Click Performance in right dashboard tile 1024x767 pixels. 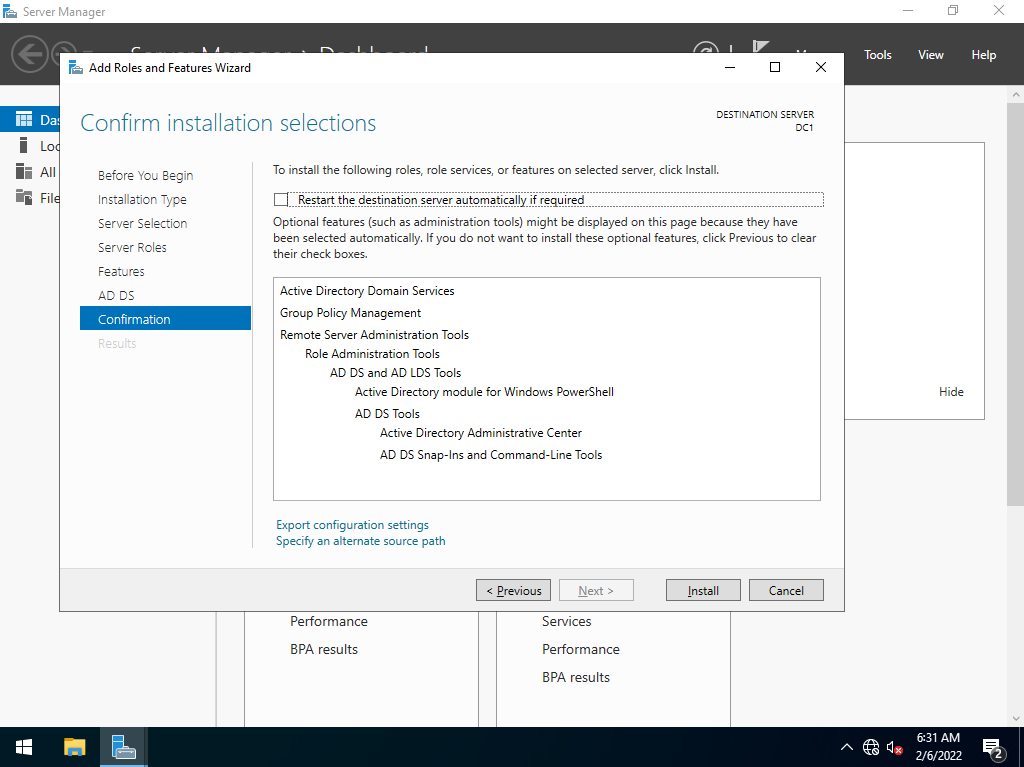[x=581, y=649]
